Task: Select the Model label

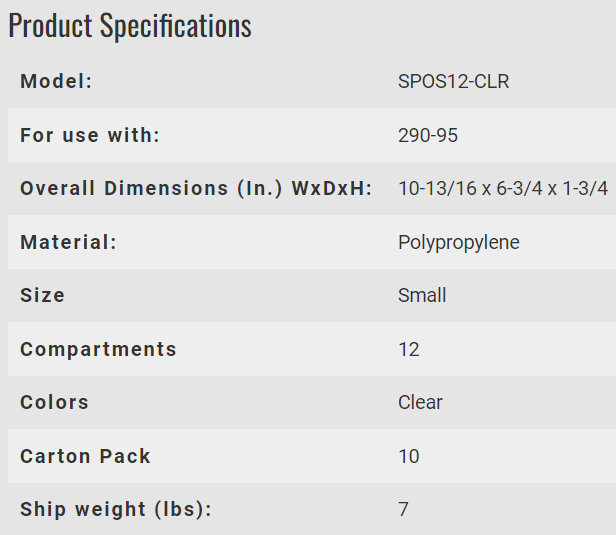Action: click(56, 81)
